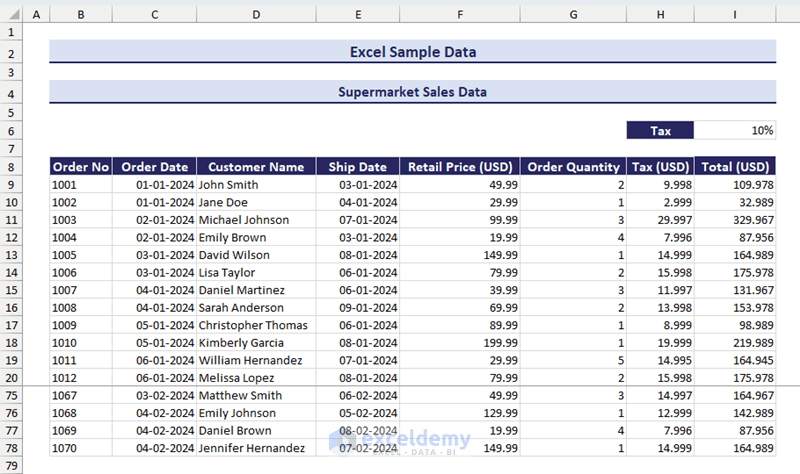Select the dark blue Tax label cell
Image resolution: width=800 pixels, height=474 pixels.
660,130
